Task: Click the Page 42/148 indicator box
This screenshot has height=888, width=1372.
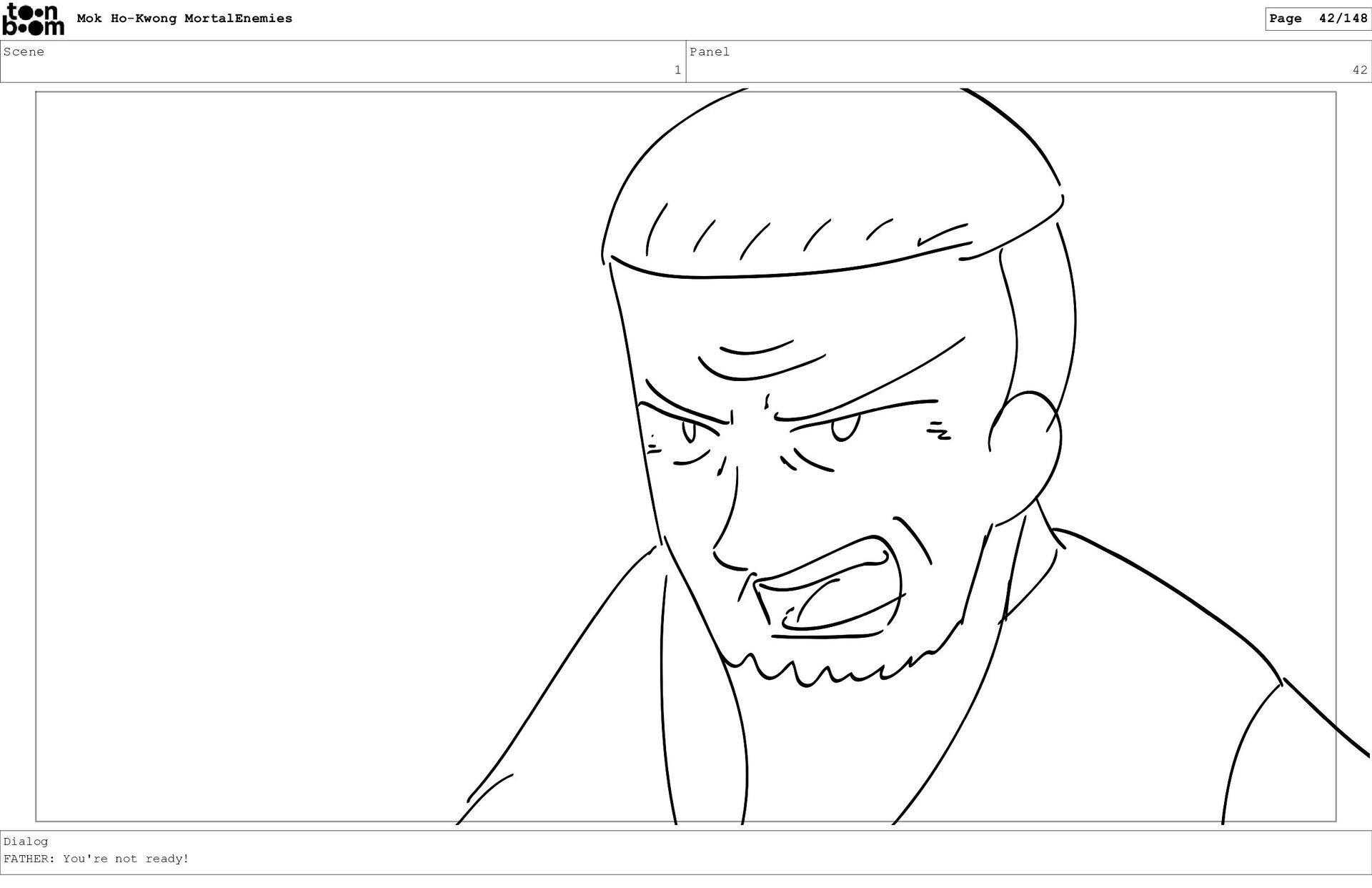Action: 1318,19
